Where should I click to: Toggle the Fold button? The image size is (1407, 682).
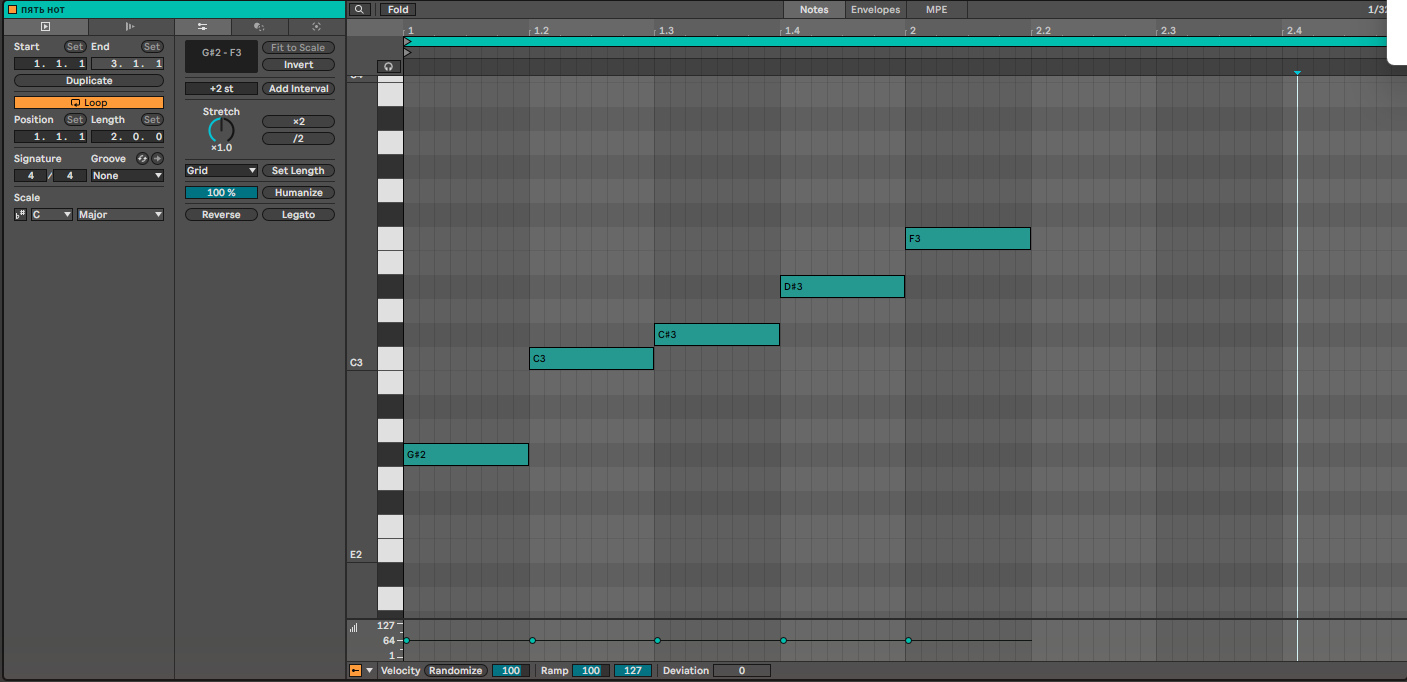(x=398, y=10)
